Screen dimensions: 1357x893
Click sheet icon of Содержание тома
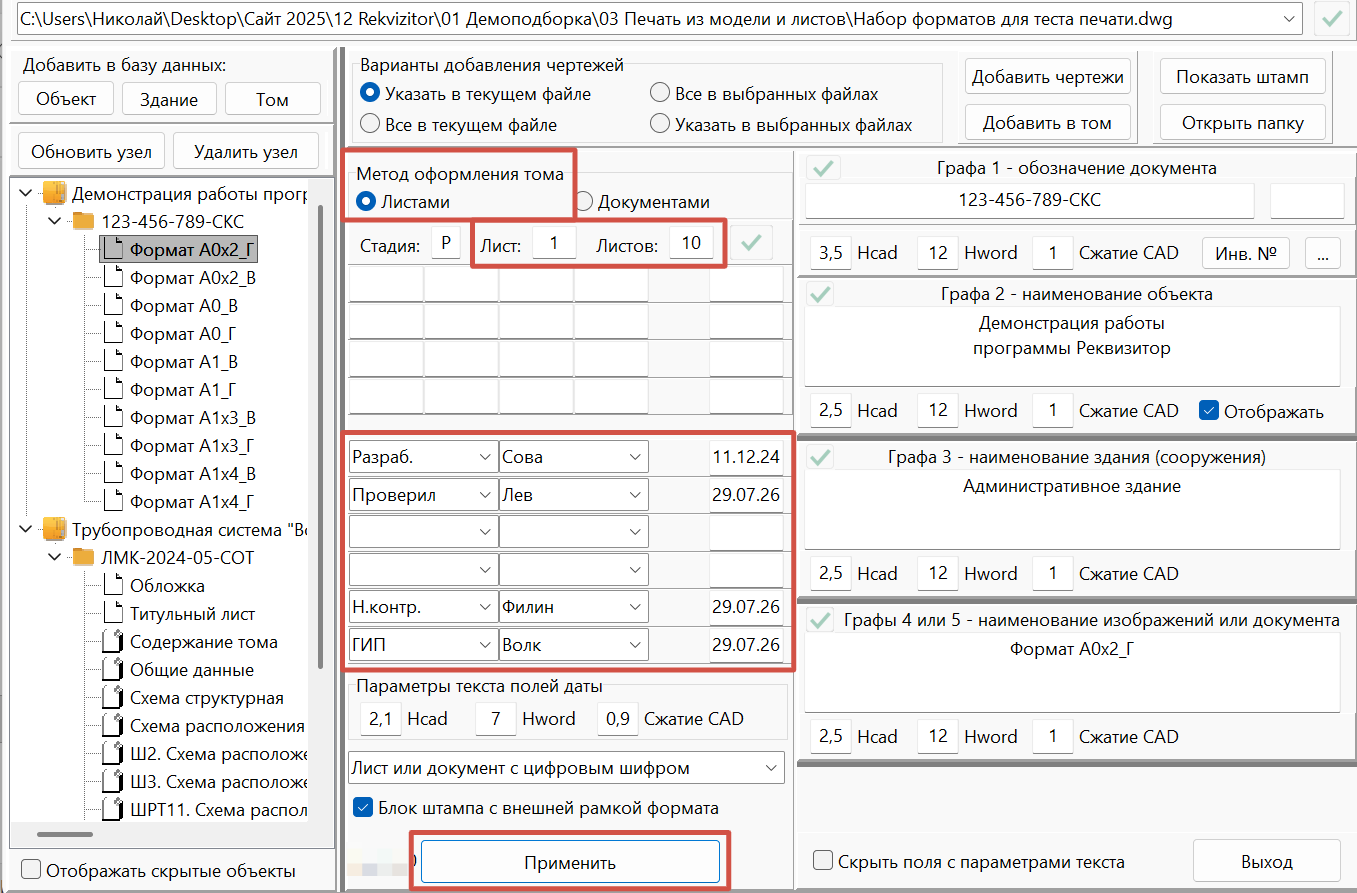[x=113, y=642]
